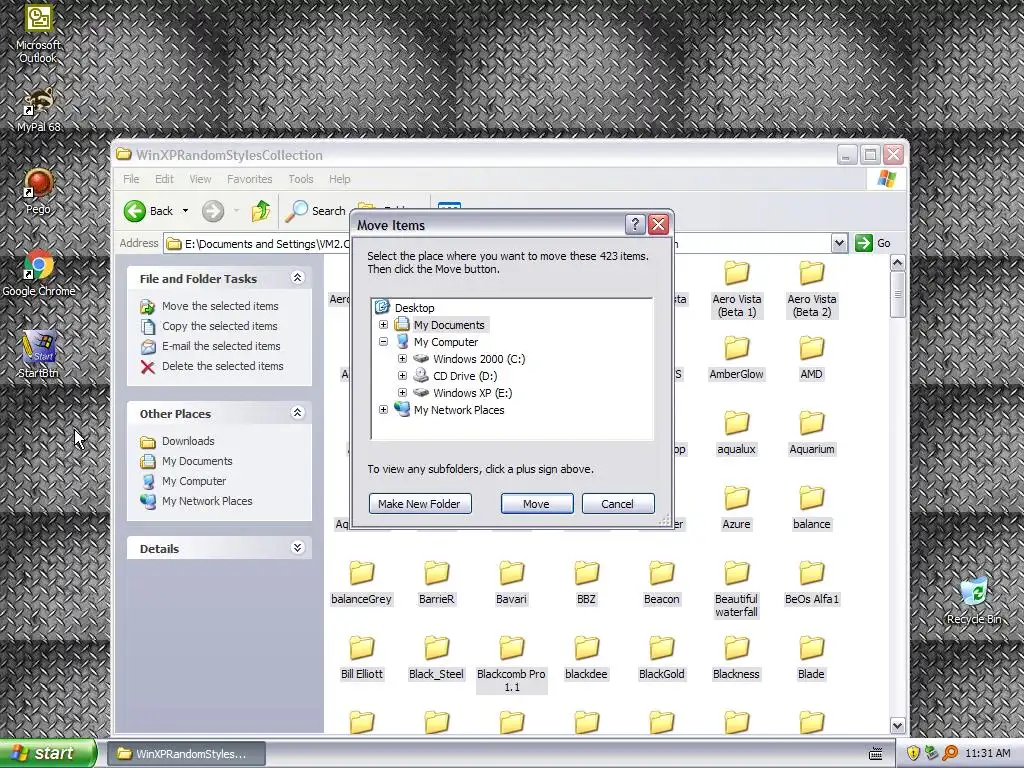Select the Aero Vista (Beta 2) folder

coord(812,289)
